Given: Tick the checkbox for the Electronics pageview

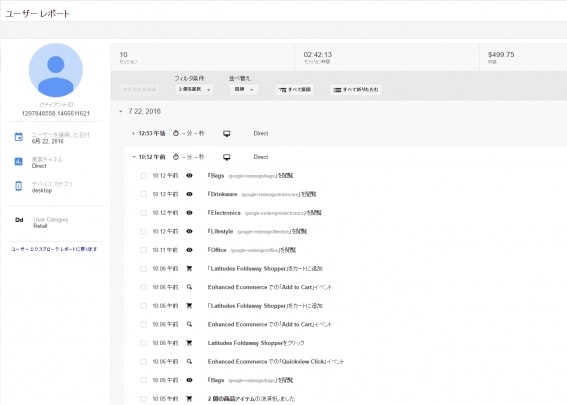Looking at the screenshot, I should pos(143,213).
